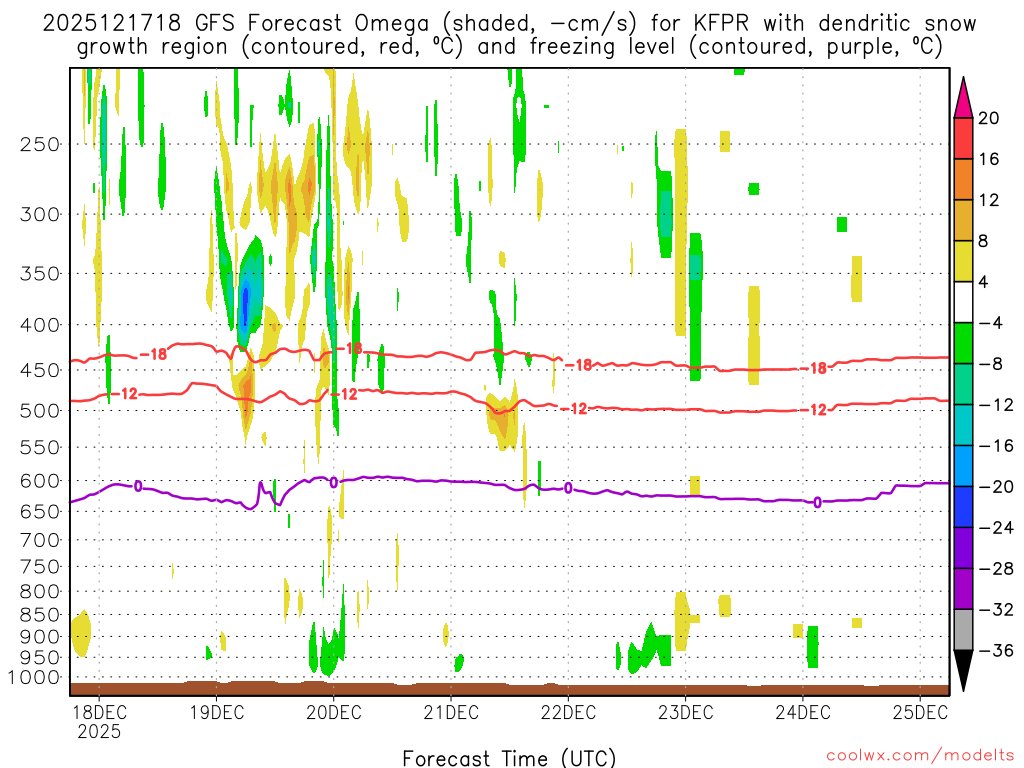Viewport: 1024px width, 768px height.
Task: Click the 300 pressure level label
Action: (40, 214)
